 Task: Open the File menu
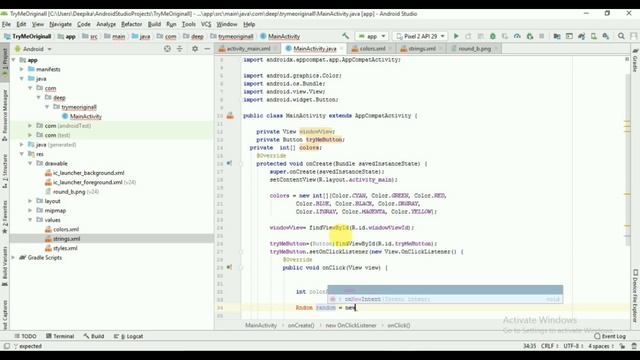(6, 24)
